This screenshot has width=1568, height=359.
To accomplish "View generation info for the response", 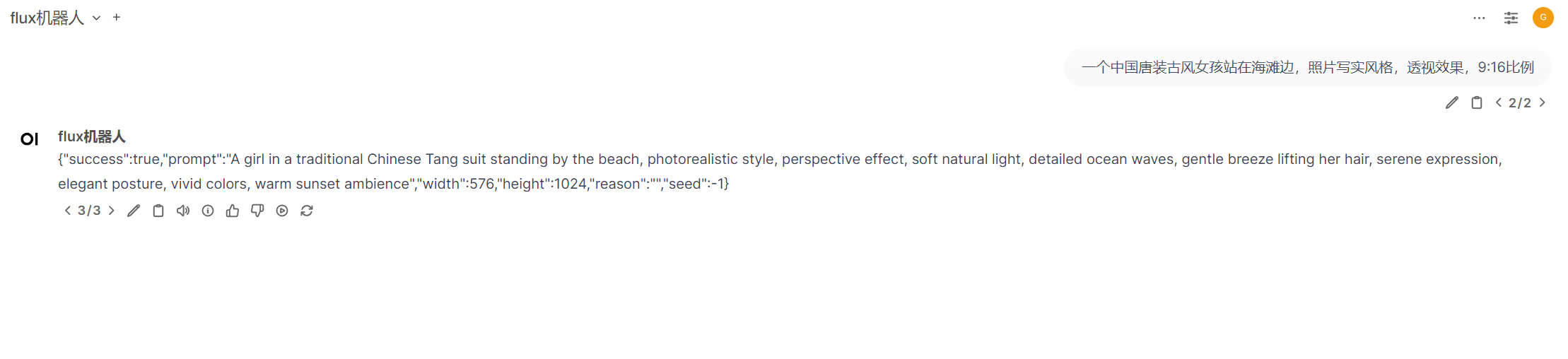I will pos(208,211).
